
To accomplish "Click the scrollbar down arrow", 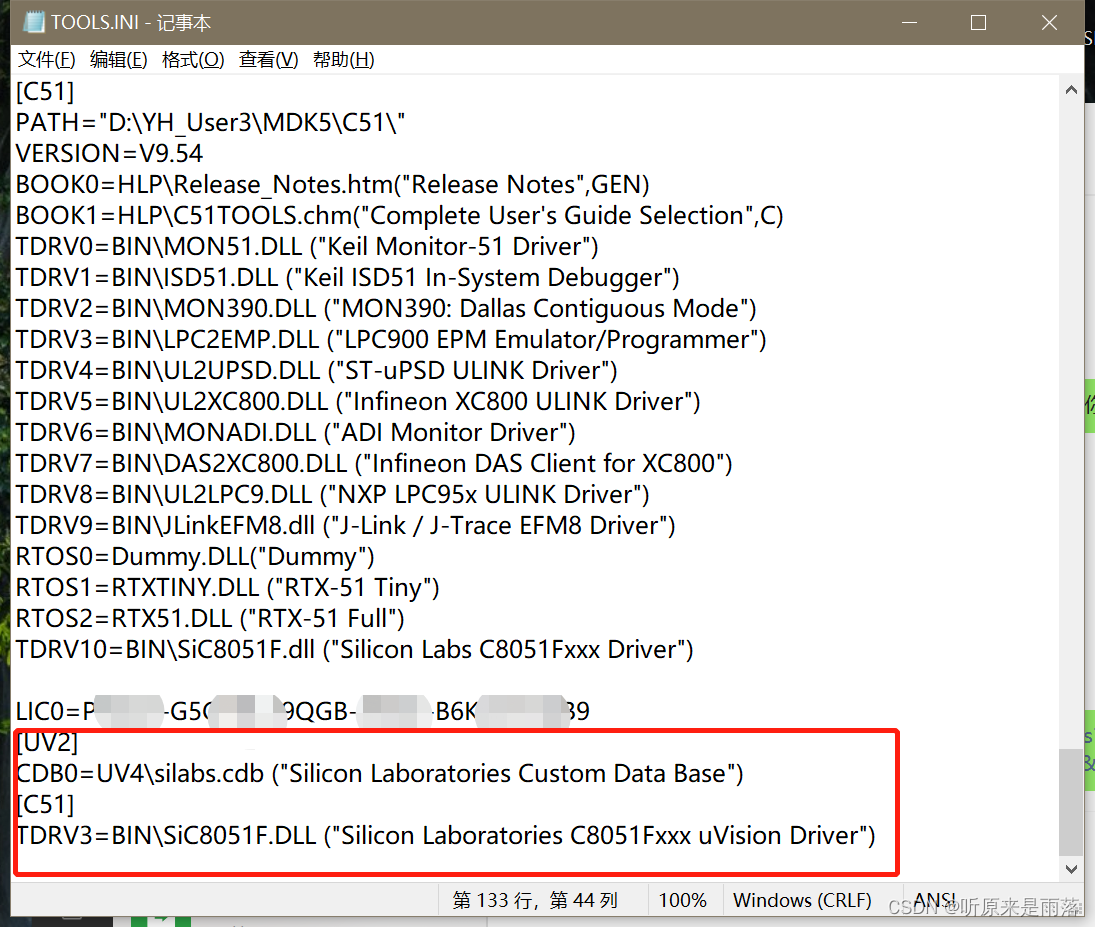I will point(1071,869).
